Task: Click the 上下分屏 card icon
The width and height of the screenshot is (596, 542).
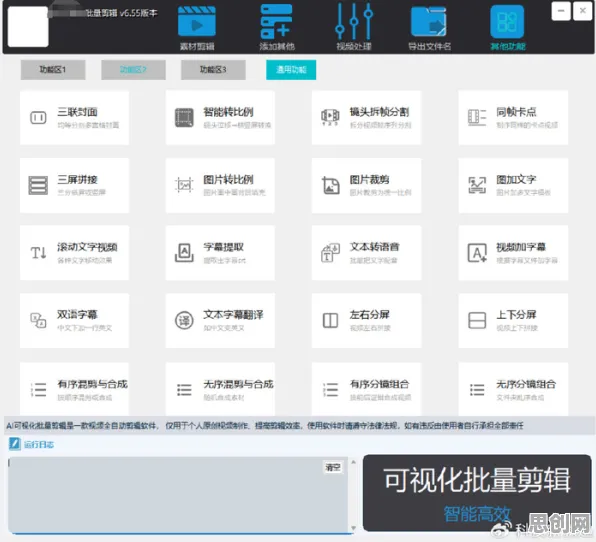Action: pos(477,320)
